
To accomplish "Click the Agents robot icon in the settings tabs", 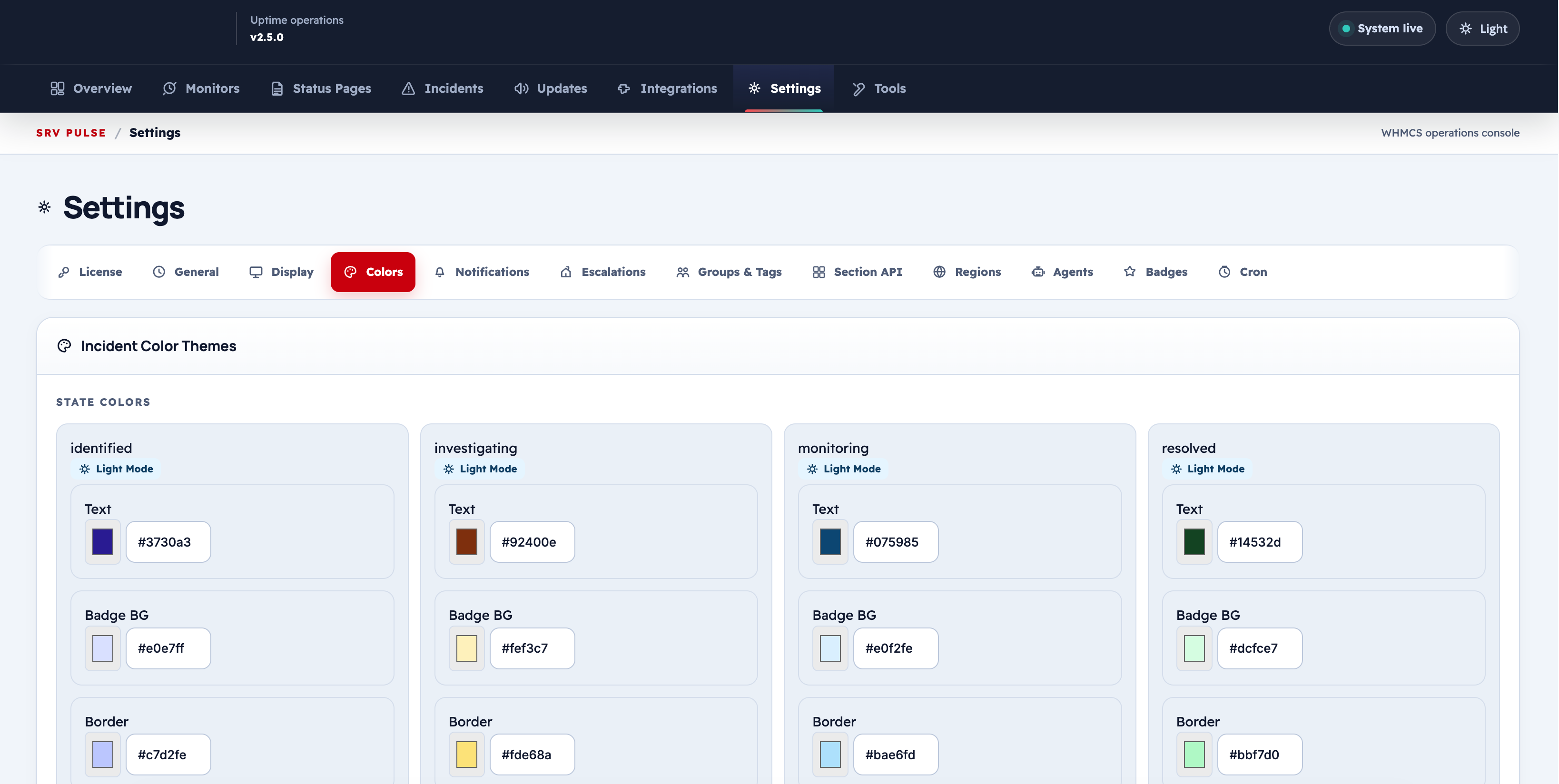I will click(x=1038, y=272).
